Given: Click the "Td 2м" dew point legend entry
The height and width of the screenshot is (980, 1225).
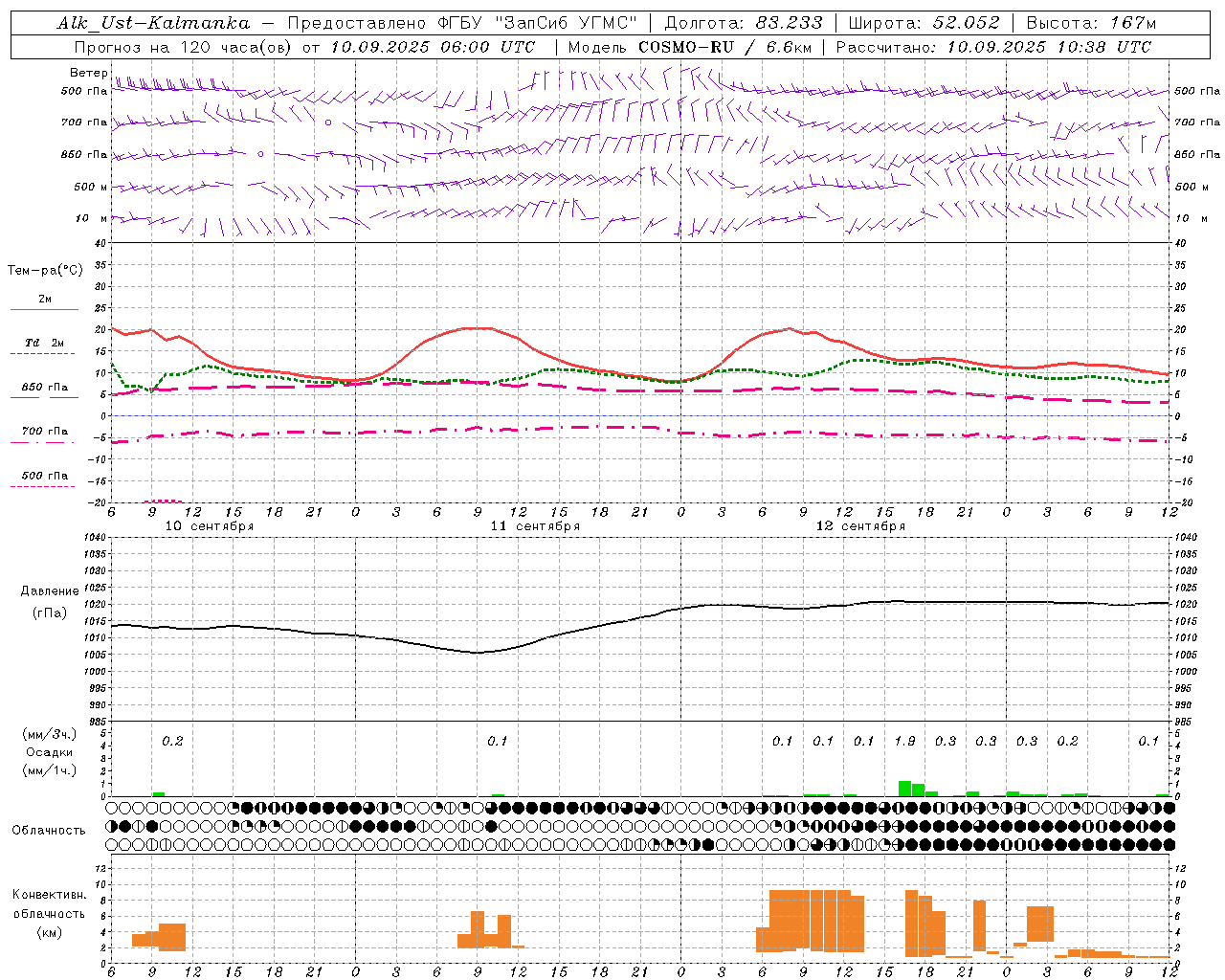Looking at the screenshot, I should (44, 343).
